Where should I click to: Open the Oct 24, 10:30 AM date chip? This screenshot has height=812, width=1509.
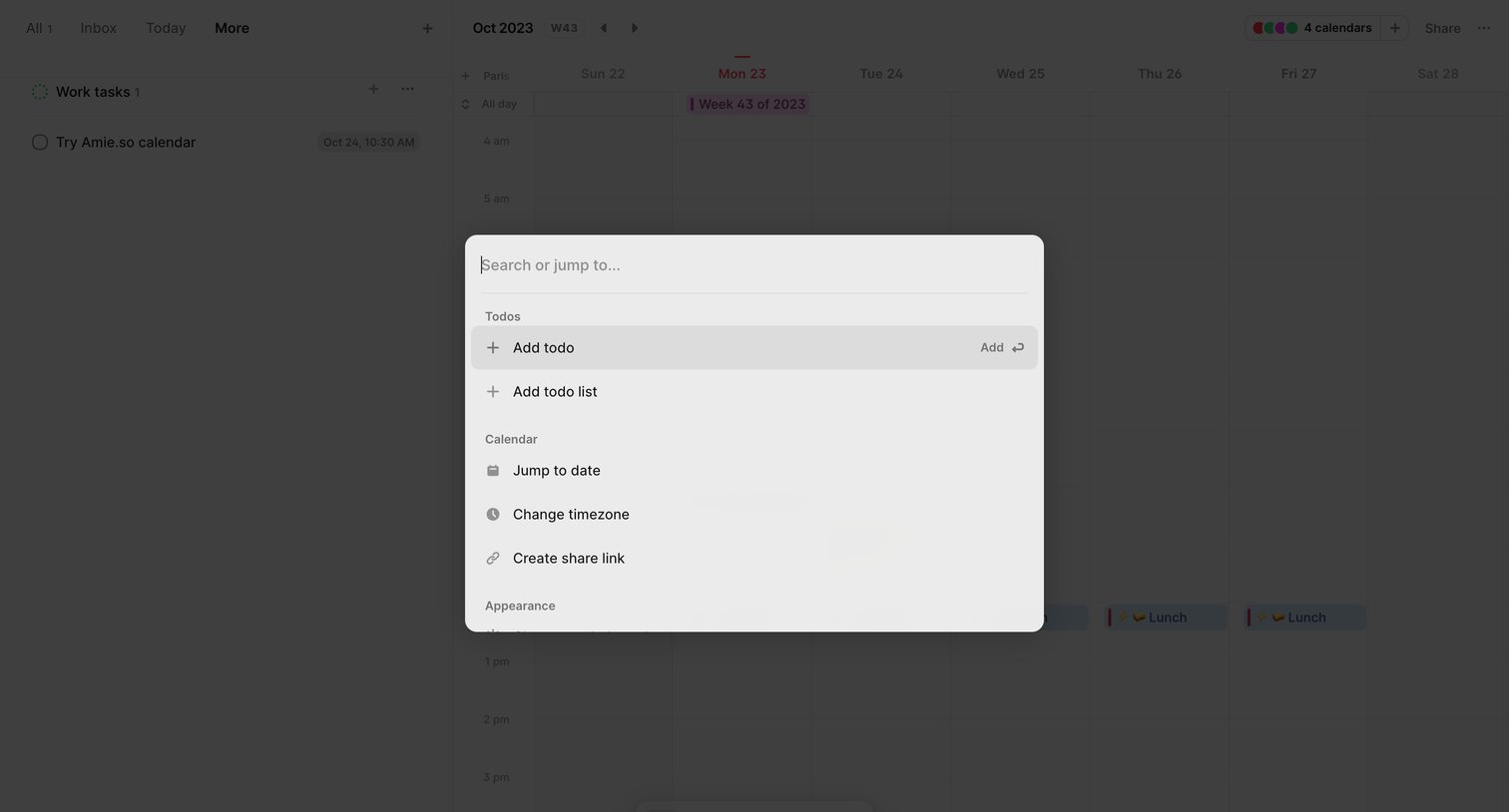(368, 143)
